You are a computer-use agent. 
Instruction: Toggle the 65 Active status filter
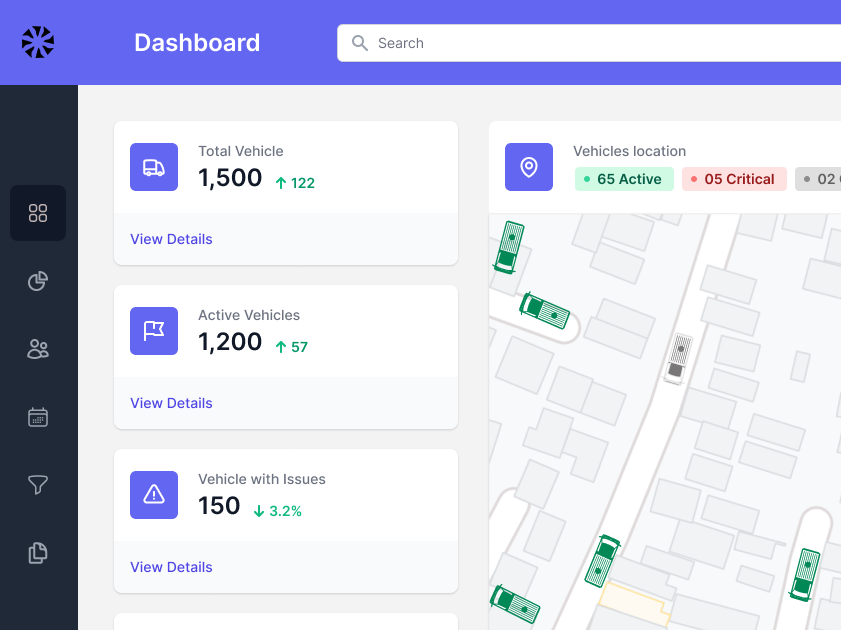coord(623,178)
